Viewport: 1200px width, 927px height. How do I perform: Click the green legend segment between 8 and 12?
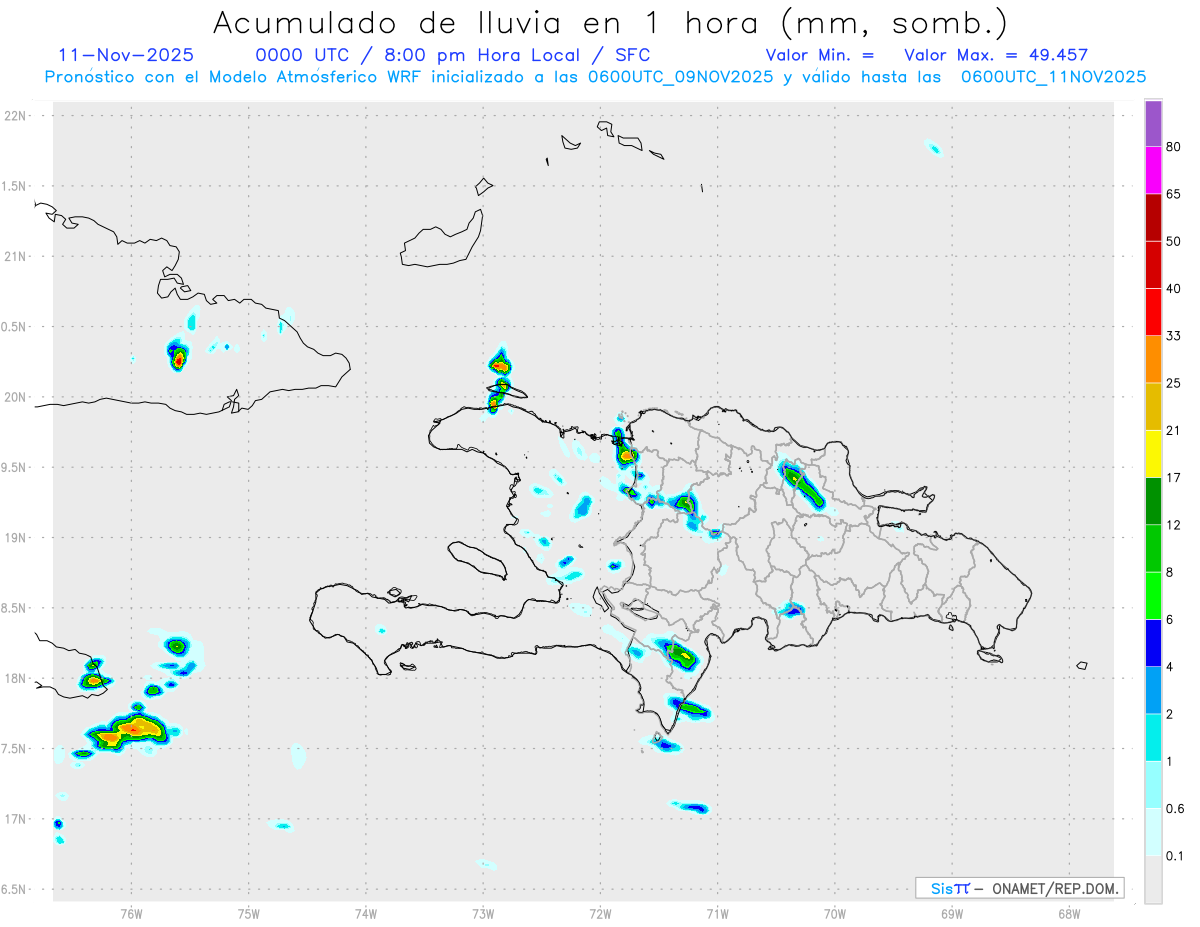1153,547
